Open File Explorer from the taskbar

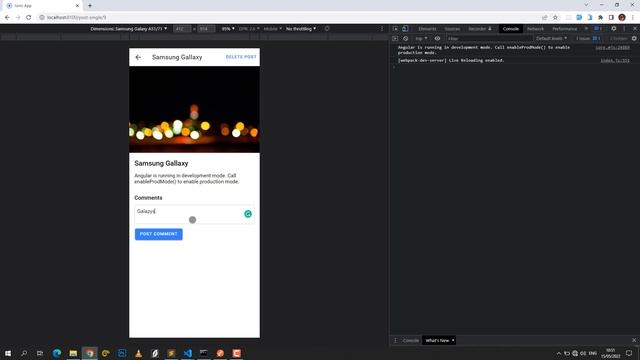(x=73, y=353)
